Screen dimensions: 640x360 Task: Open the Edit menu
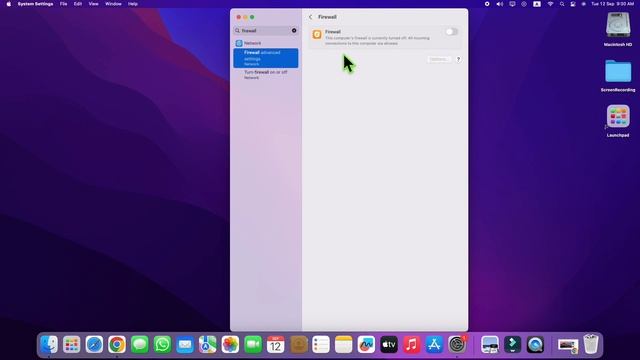tap(78, 4)
